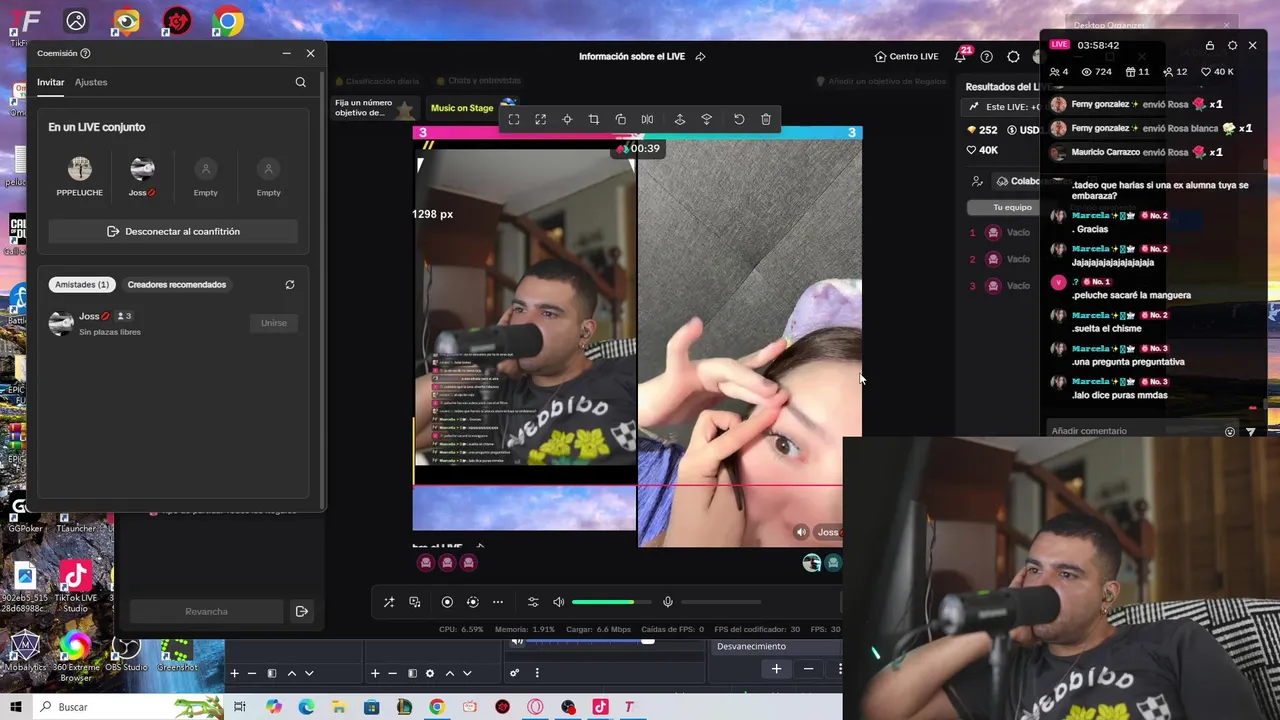1280x720 pixels.
Task: Open TikTok LIVE Studio from the taskbar
Action: coord(600,707)
